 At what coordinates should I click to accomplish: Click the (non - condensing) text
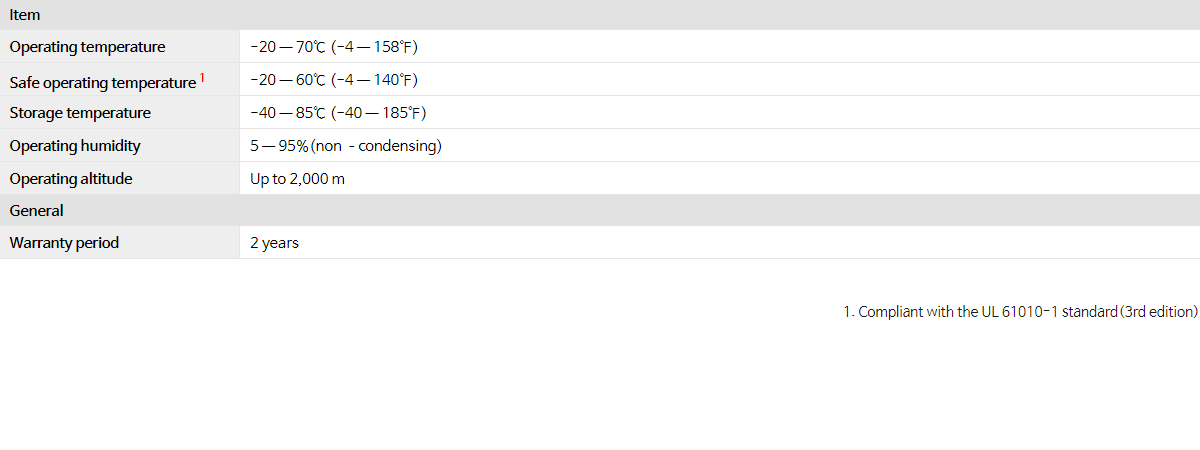377,146
